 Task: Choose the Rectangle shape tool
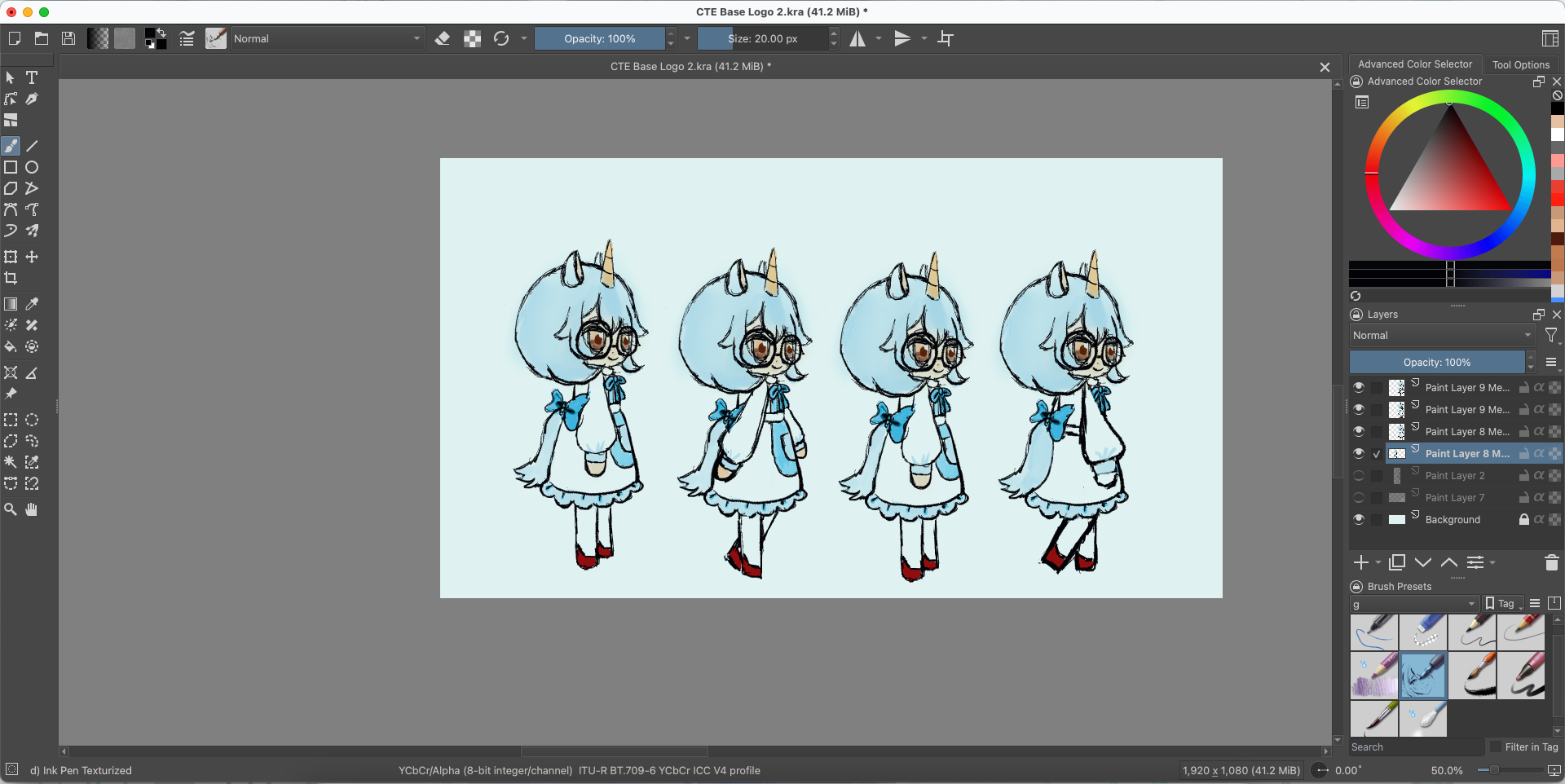(x=11, y=167)
